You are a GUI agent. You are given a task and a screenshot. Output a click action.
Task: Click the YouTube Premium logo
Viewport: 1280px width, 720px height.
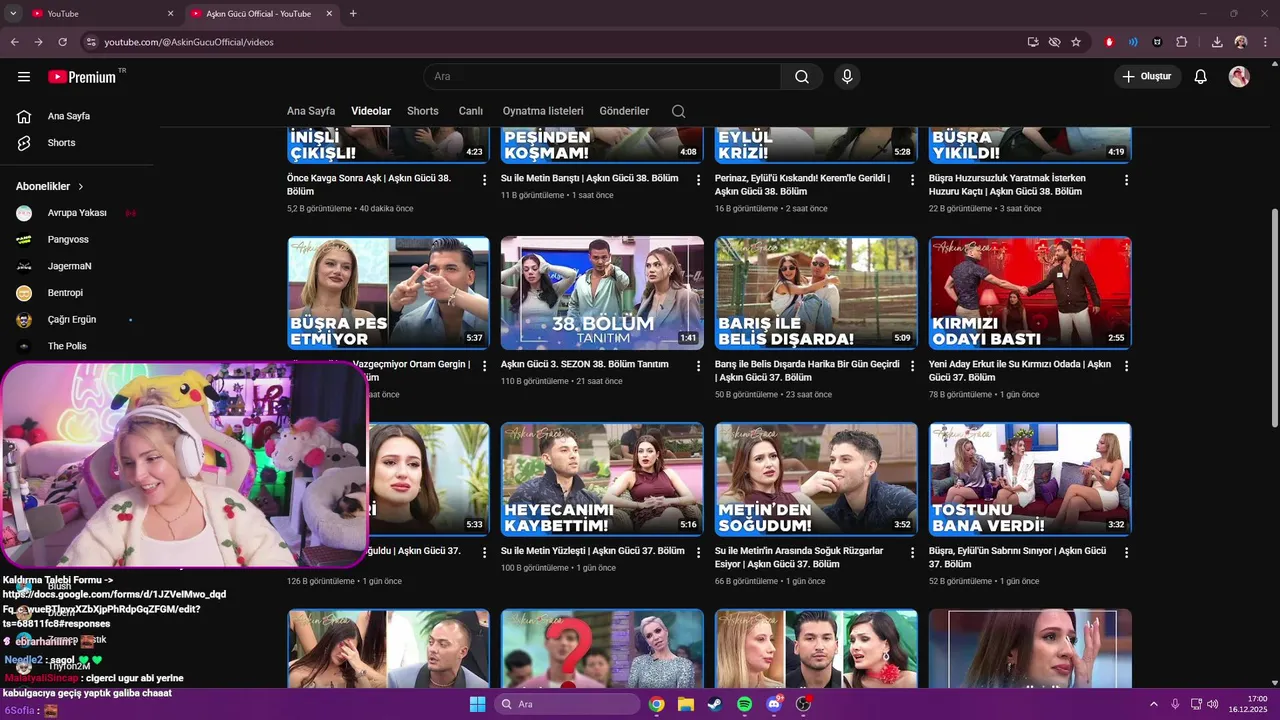[82, 77]
